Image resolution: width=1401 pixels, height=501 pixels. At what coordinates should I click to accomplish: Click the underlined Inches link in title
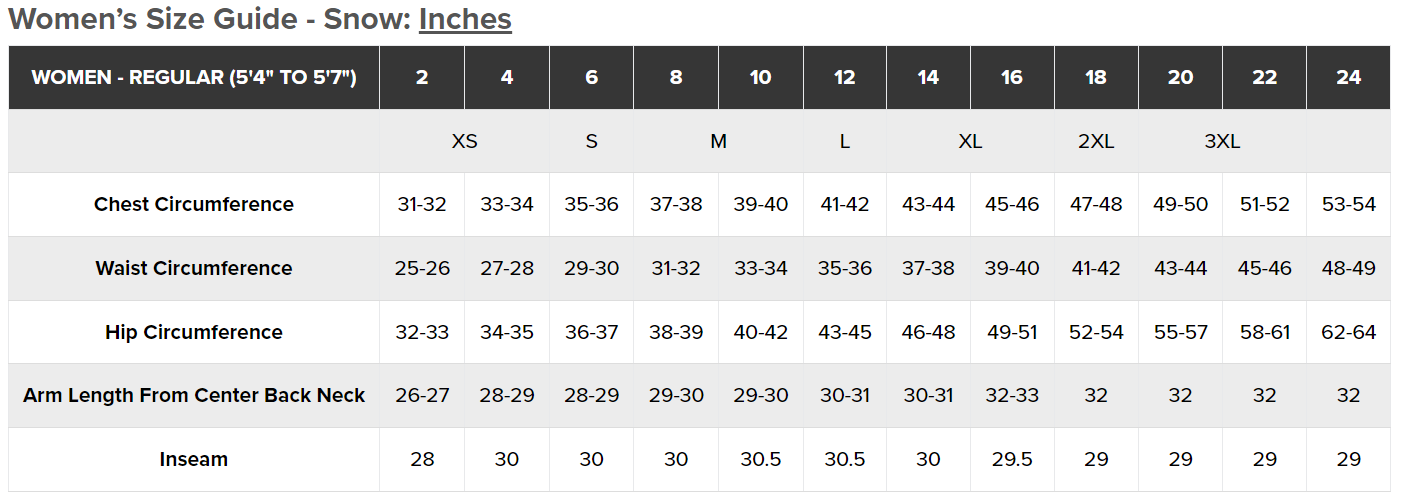465,19
